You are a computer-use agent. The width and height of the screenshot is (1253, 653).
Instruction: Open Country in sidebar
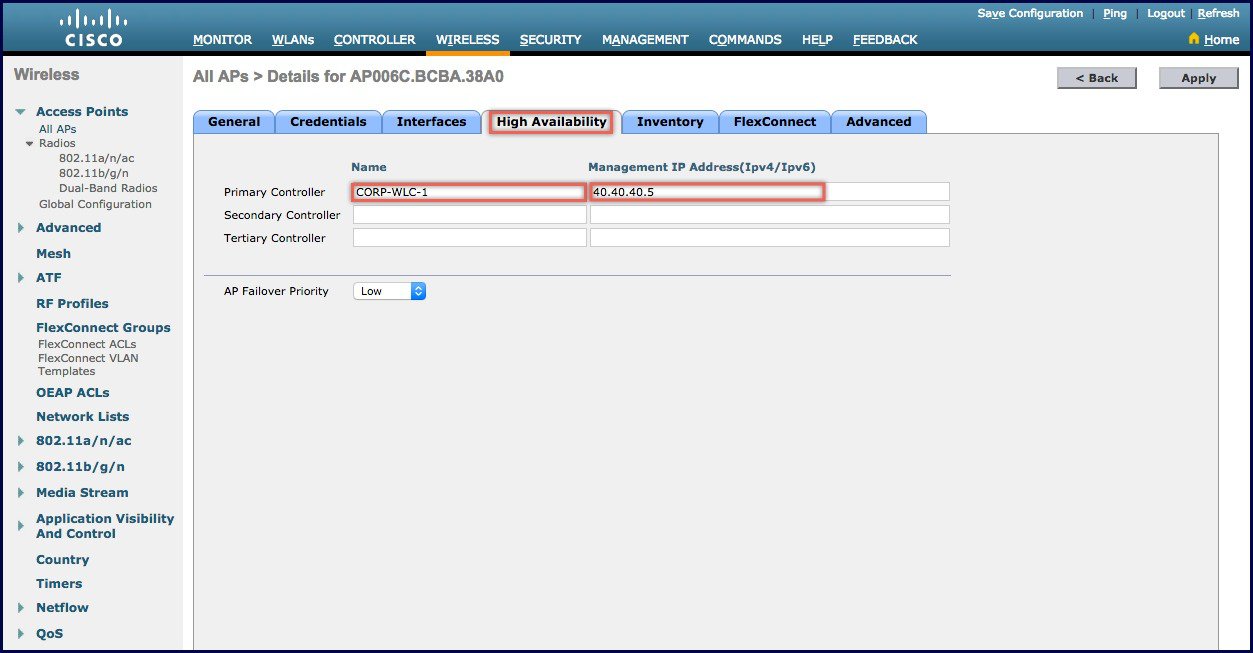(62, 560)
